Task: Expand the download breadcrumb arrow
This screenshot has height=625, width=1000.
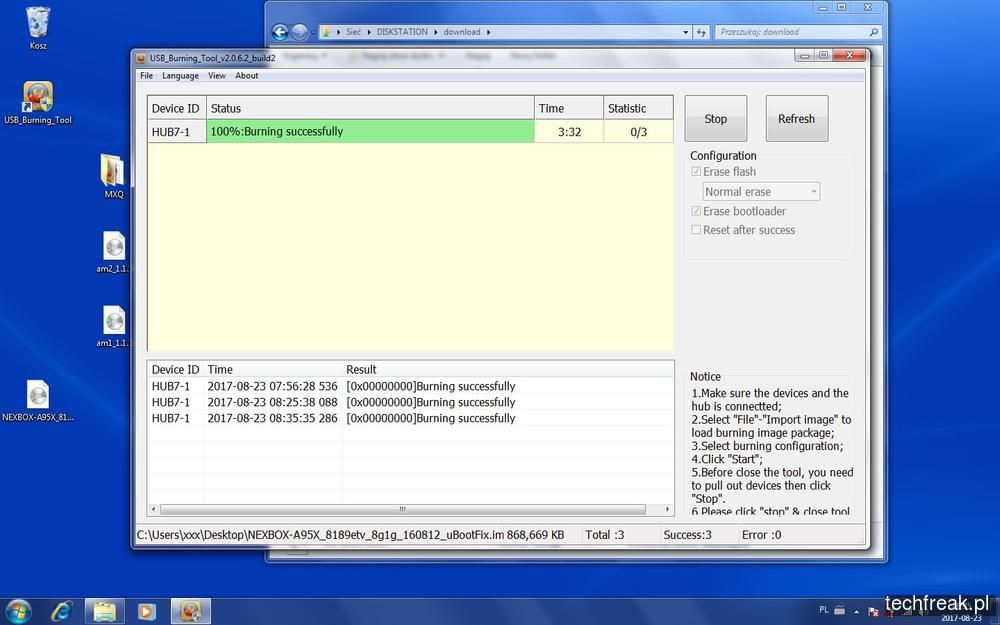Action: [489, 32]
